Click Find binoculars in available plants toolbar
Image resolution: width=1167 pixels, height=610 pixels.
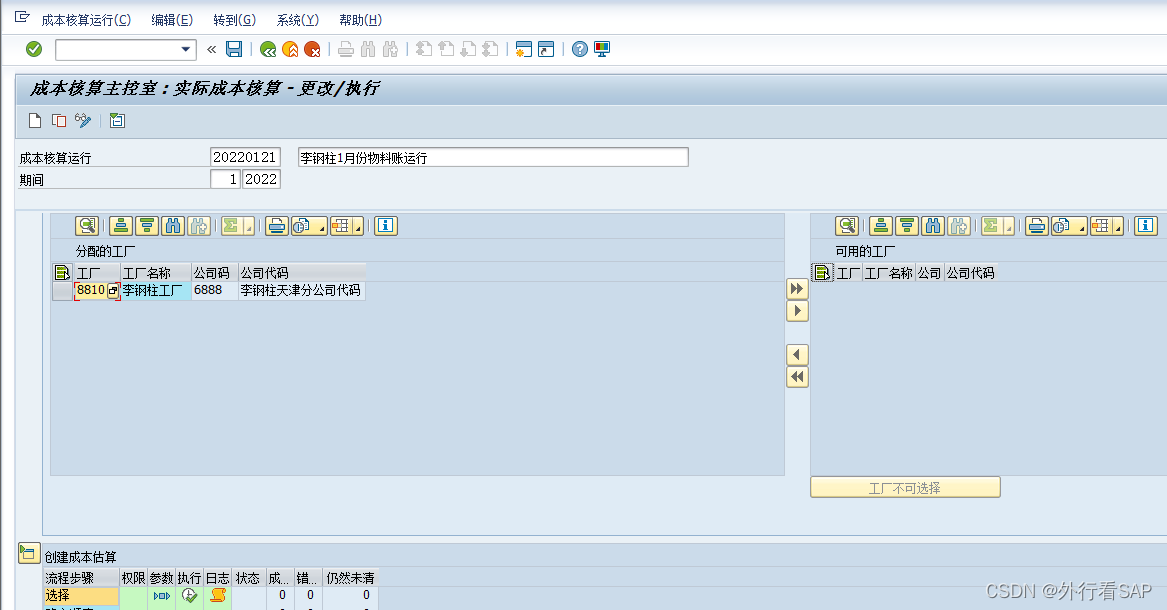click(933, 225)
